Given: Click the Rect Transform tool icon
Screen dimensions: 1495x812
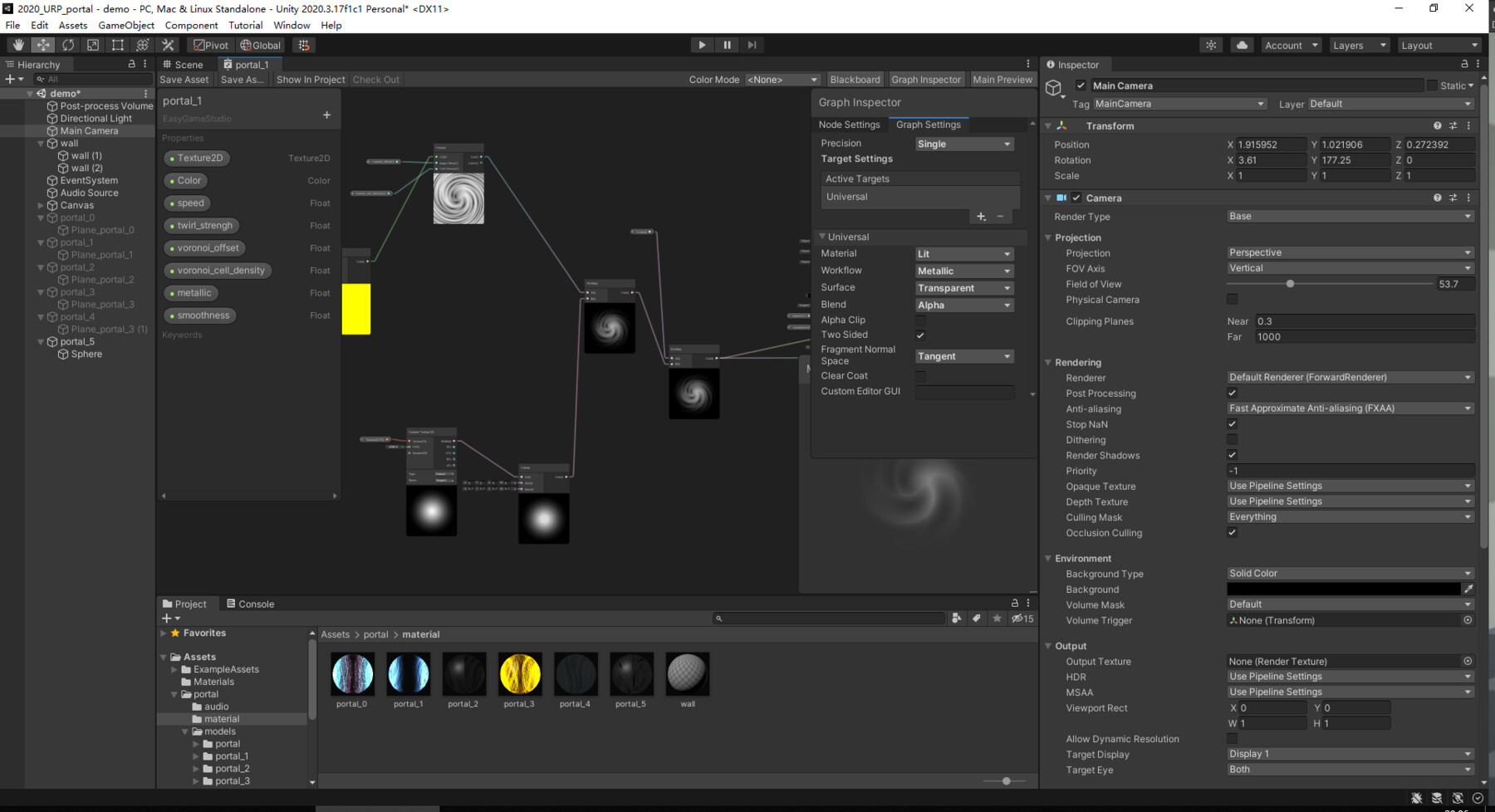Looking at the screenshot, I should point(117,45).
